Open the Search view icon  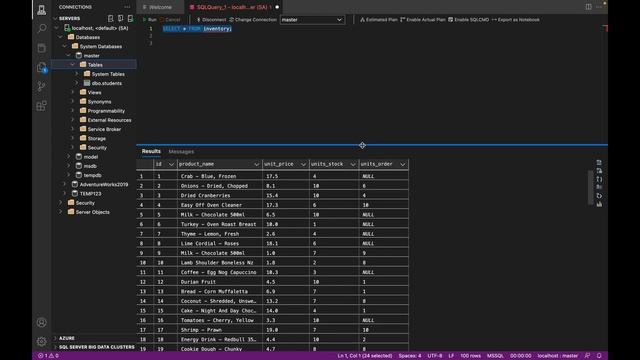(x=42, y=29)
